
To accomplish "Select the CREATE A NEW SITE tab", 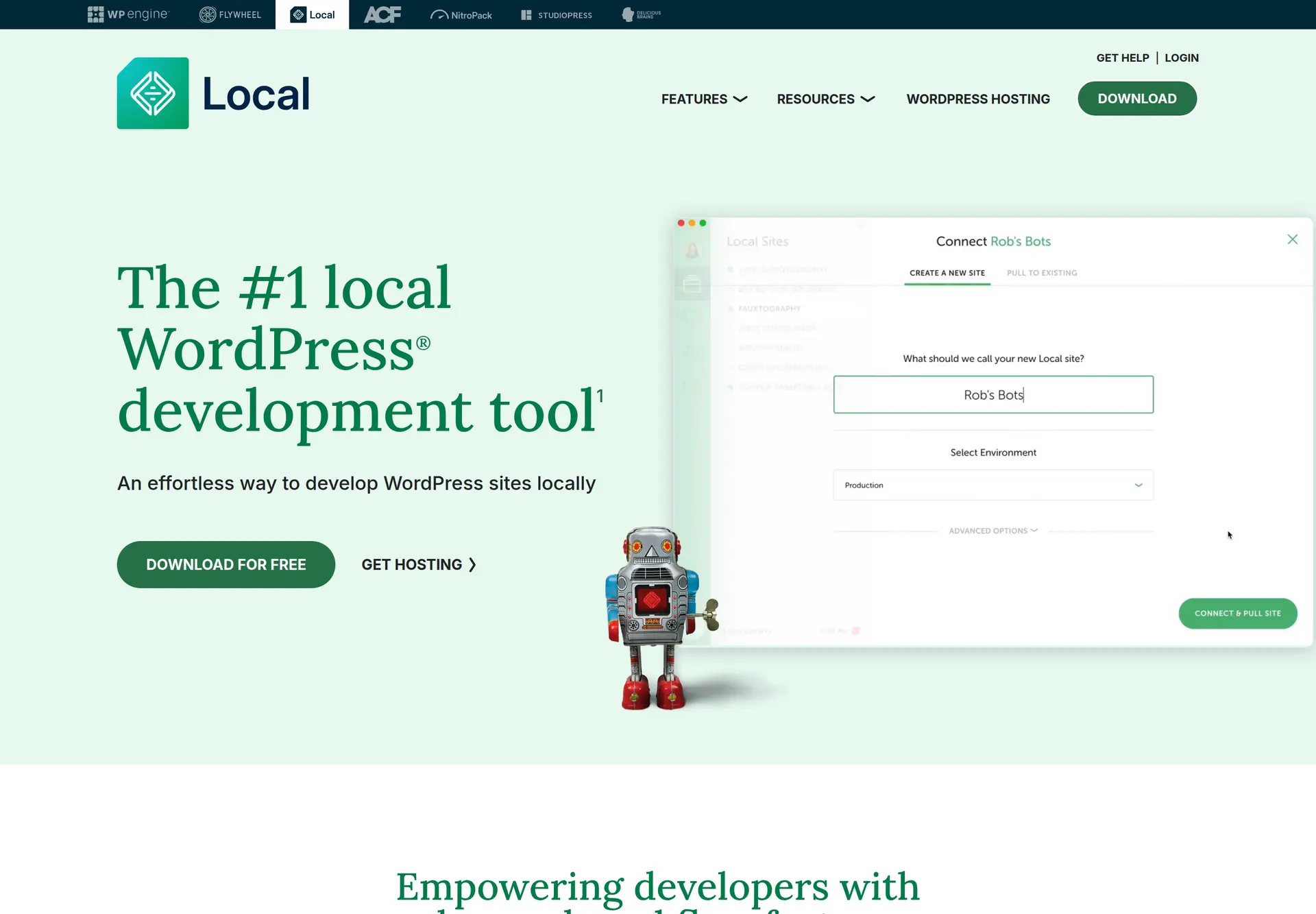I will pos(947,273).
